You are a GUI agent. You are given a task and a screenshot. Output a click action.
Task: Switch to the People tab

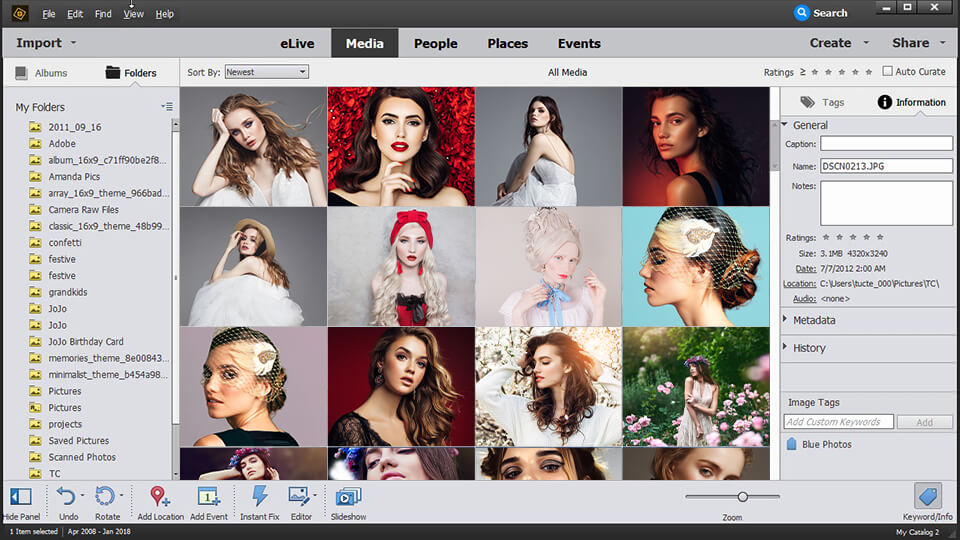tap(435, 43)
